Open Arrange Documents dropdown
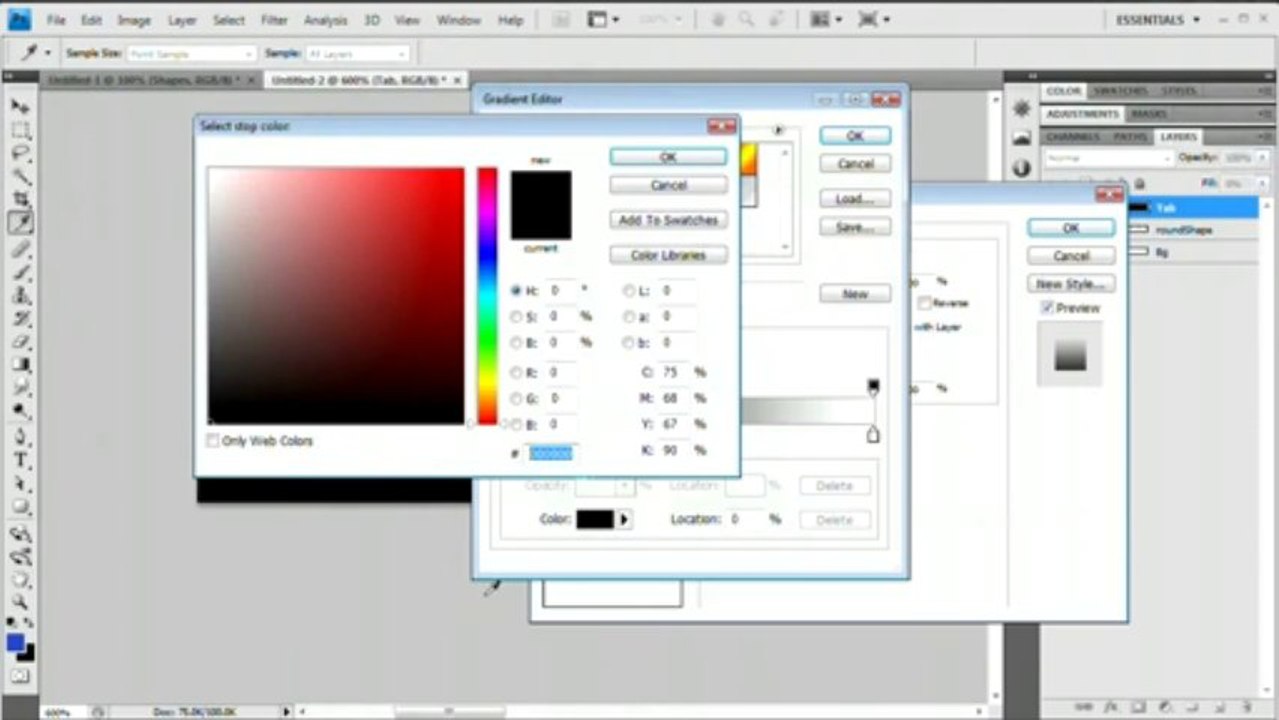Screen dimensions: 1279x720 (826, 20)
